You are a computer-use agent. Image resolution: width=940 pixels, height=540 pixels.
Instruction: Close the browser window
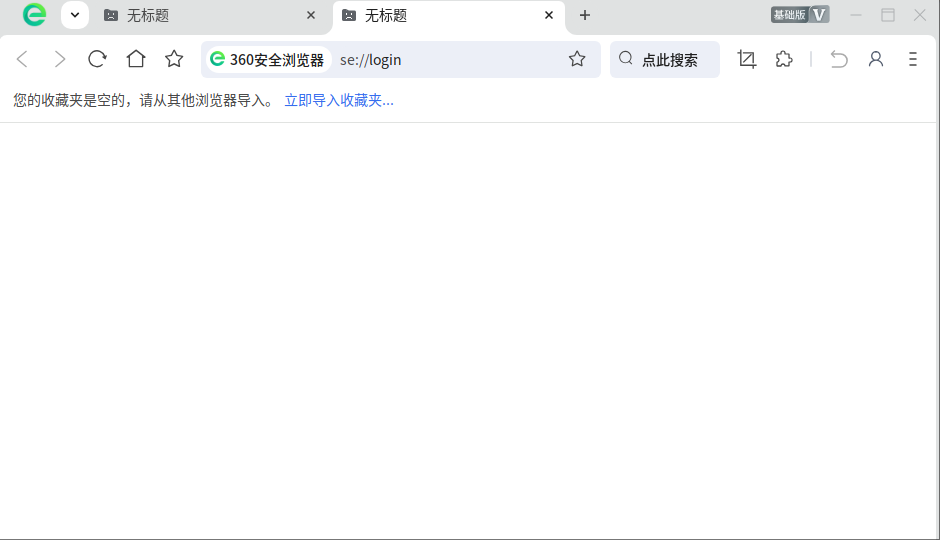tap(920, 16)
